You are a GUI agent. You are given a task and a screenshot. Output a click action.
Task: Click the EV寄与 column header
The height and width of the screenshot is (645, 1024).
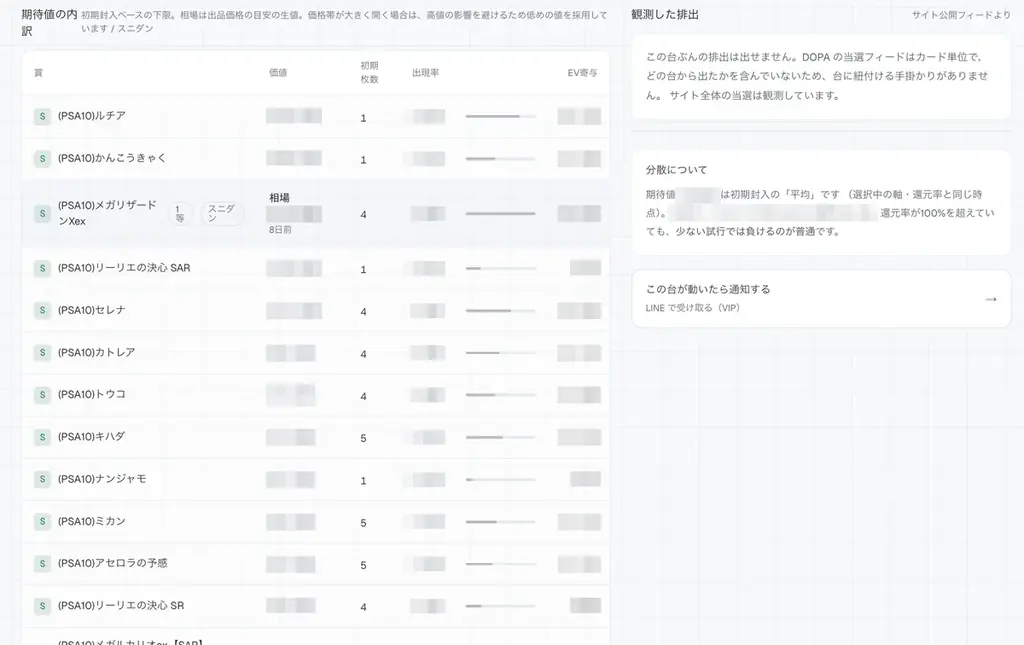pos(583,72)
